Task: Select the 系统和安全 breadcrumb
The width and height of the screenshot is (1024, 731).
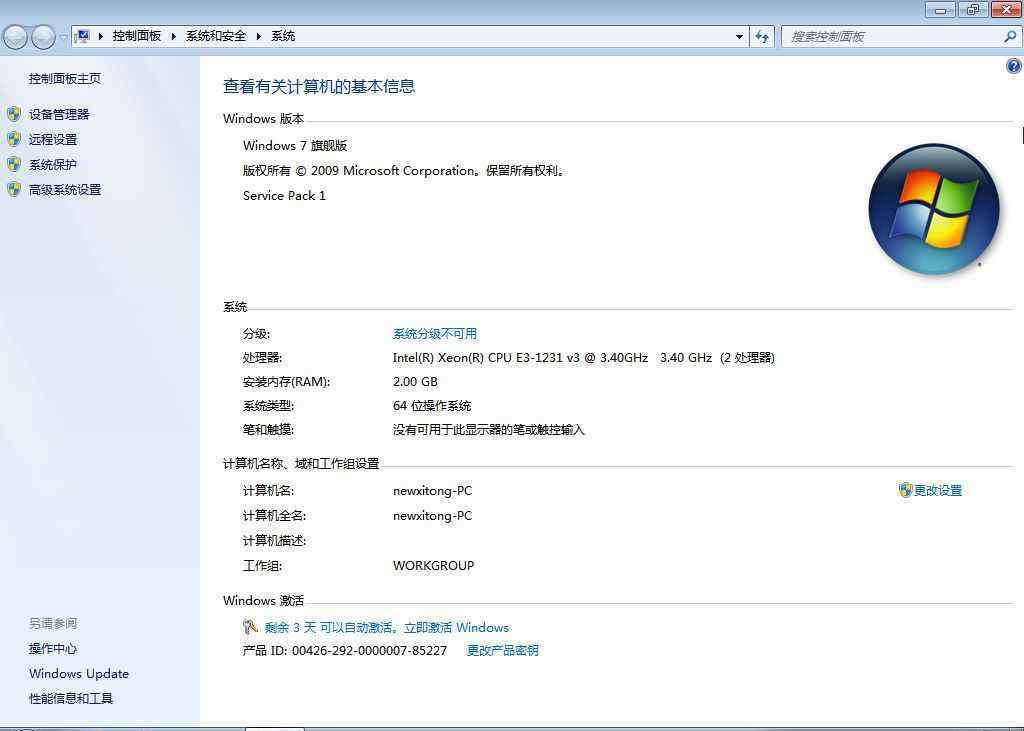Action: (216, 36)
